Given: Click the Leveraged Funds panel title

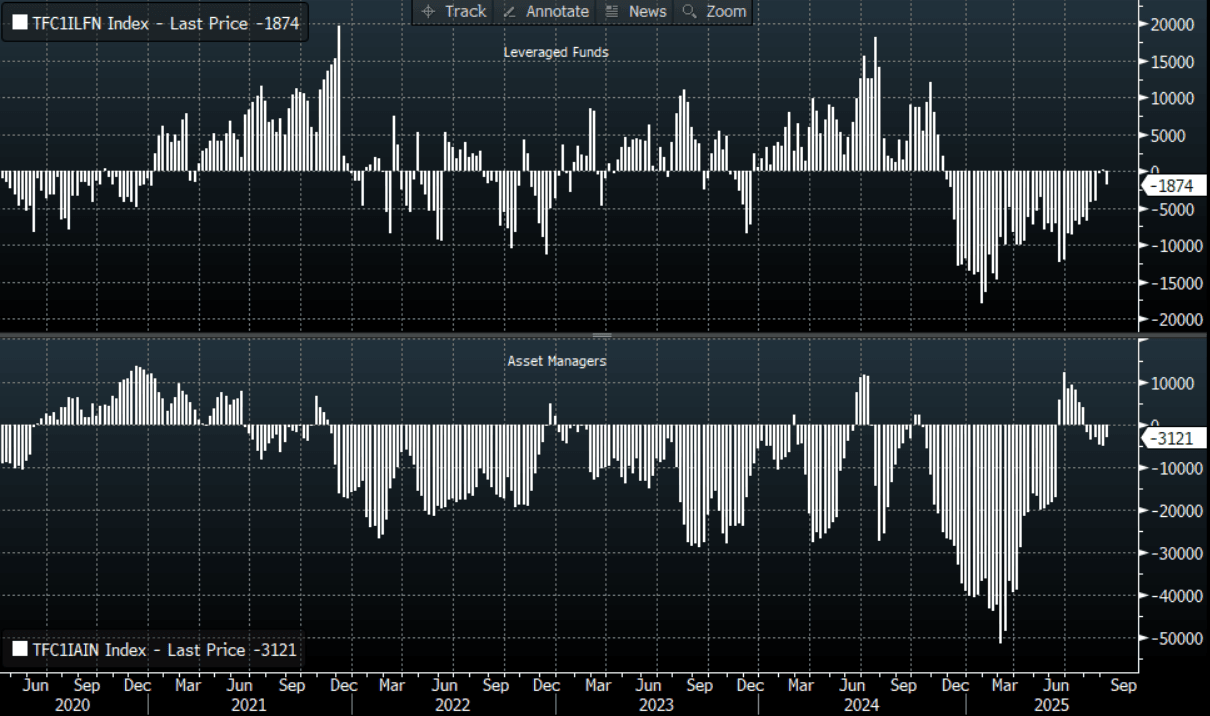Looking at the screenshot, I should 556,52.
